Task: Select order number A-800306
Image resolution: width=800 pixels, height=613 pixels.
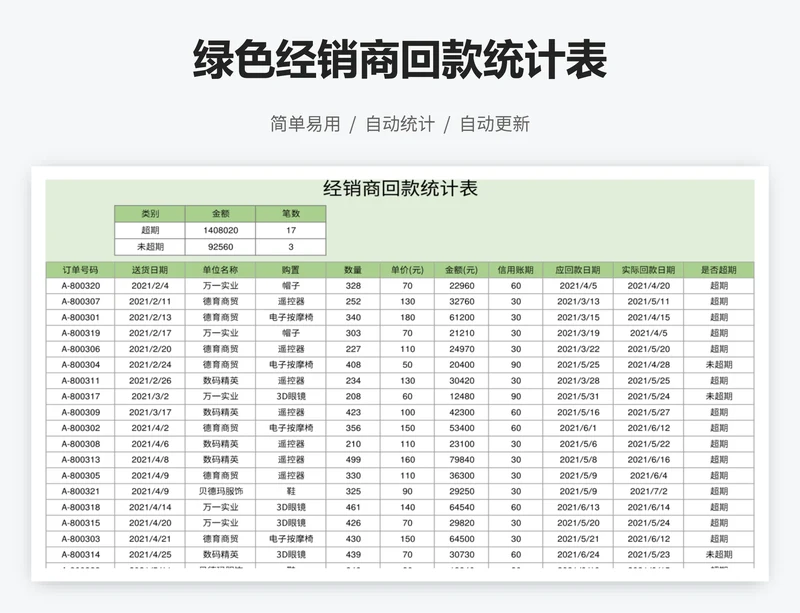Action: (x=81, y=349)
